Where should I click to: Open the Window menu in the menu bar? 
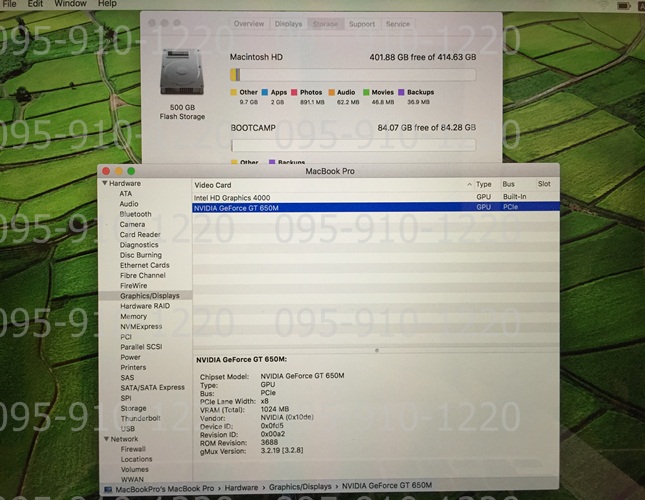pos(70,4)
